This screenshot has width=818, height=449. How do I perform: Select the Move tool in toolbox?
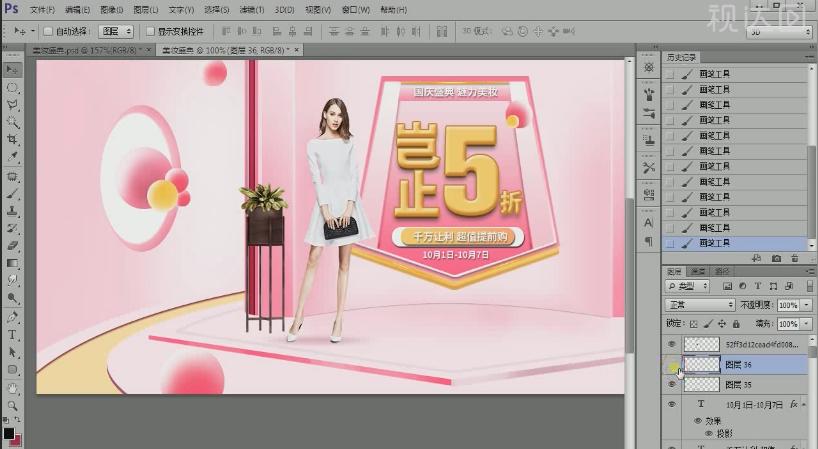(12, 70)
